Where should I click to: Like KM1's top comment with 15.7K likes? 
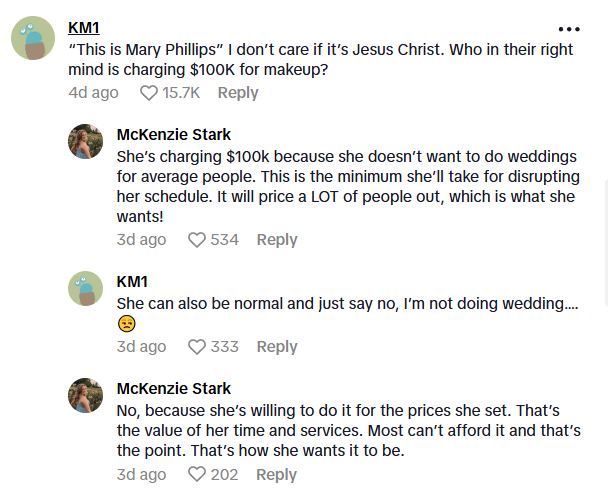[x=149, y=93]
